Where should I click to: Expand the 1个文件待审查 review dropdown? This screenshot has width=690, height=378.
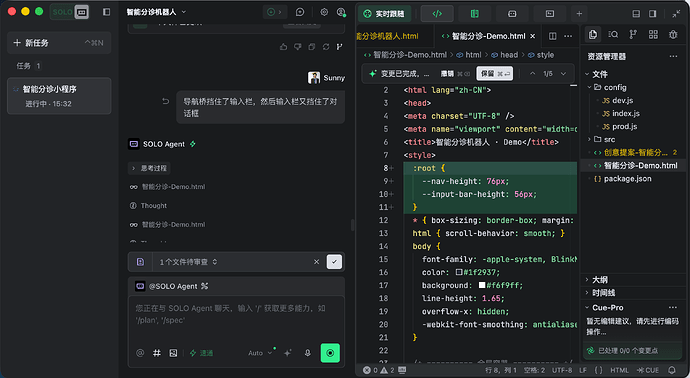coord(188,262)
